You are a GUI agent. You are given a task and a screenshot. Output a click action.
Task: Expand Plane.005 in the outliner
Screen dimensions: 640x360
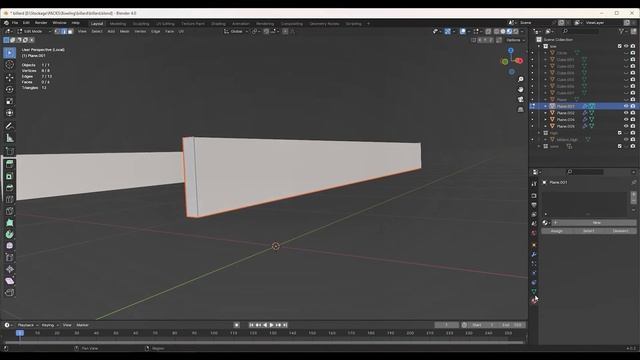point(545,126)
